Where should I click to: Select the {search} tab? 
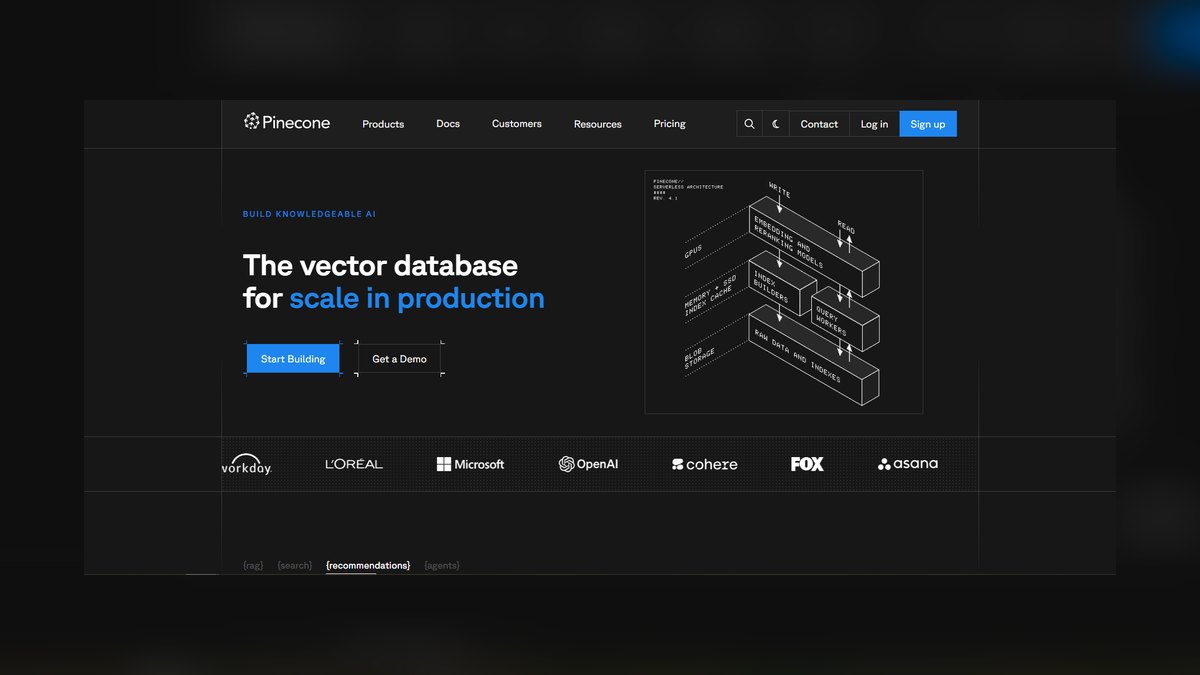click(x=295, y=566)
